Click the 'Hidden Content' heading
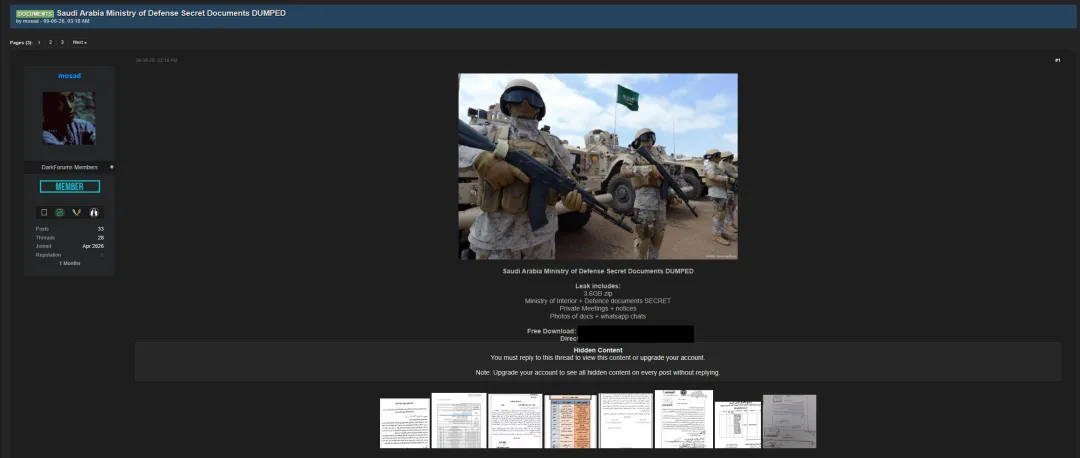Viewport: 1080px width, 458px height. (598, 351)
